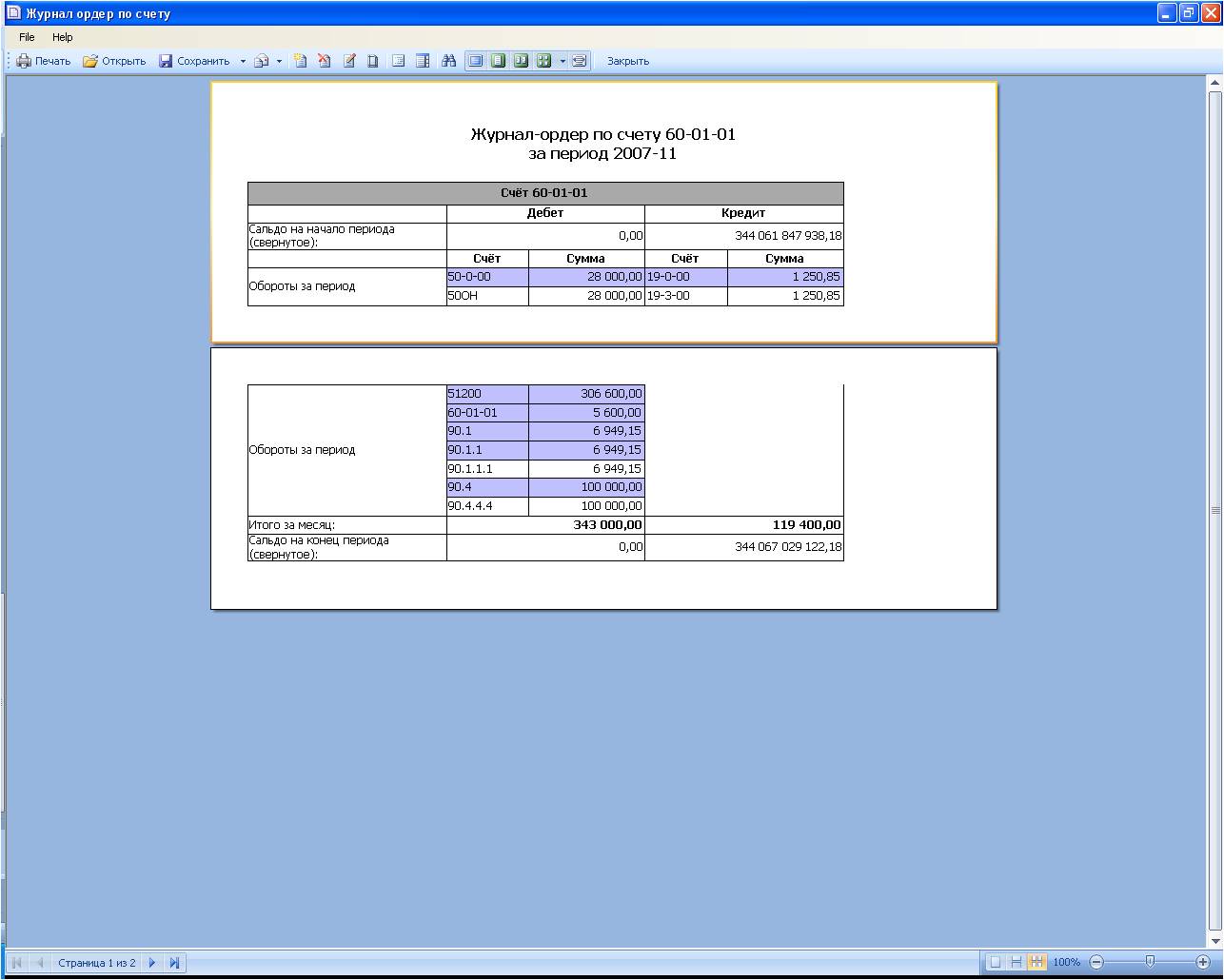Go to next page arrow

(152, 963)
